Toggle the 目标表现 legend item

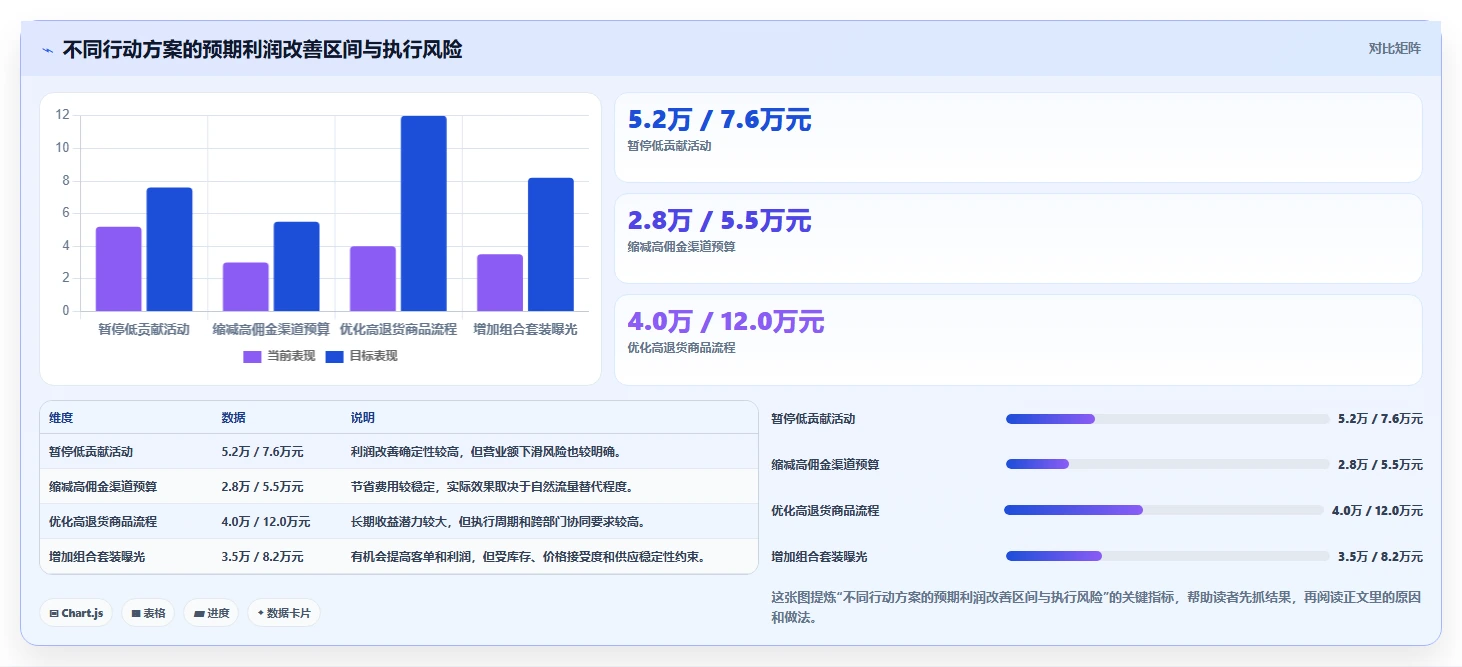[x=362, y=356]
